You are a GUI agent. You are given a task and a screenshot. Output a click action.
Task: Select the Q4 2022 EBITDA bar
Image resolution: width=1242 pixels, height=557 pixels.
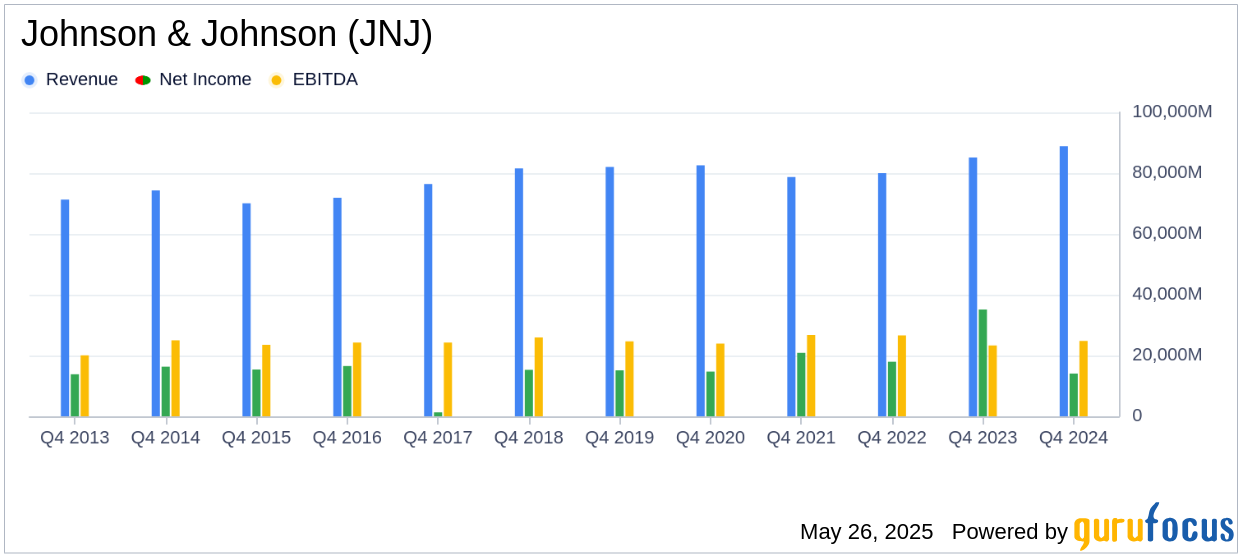902,376
